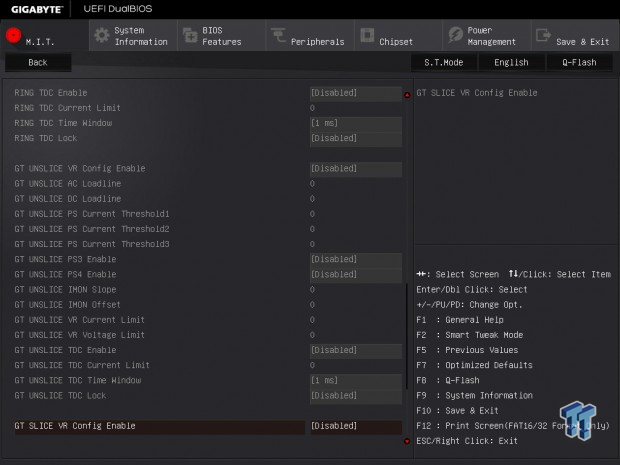Edit GT UNSLICE PS Current Threshold3 value
Image resolution: width=620 pixels, height=465 pixels.
coord(312,244)
